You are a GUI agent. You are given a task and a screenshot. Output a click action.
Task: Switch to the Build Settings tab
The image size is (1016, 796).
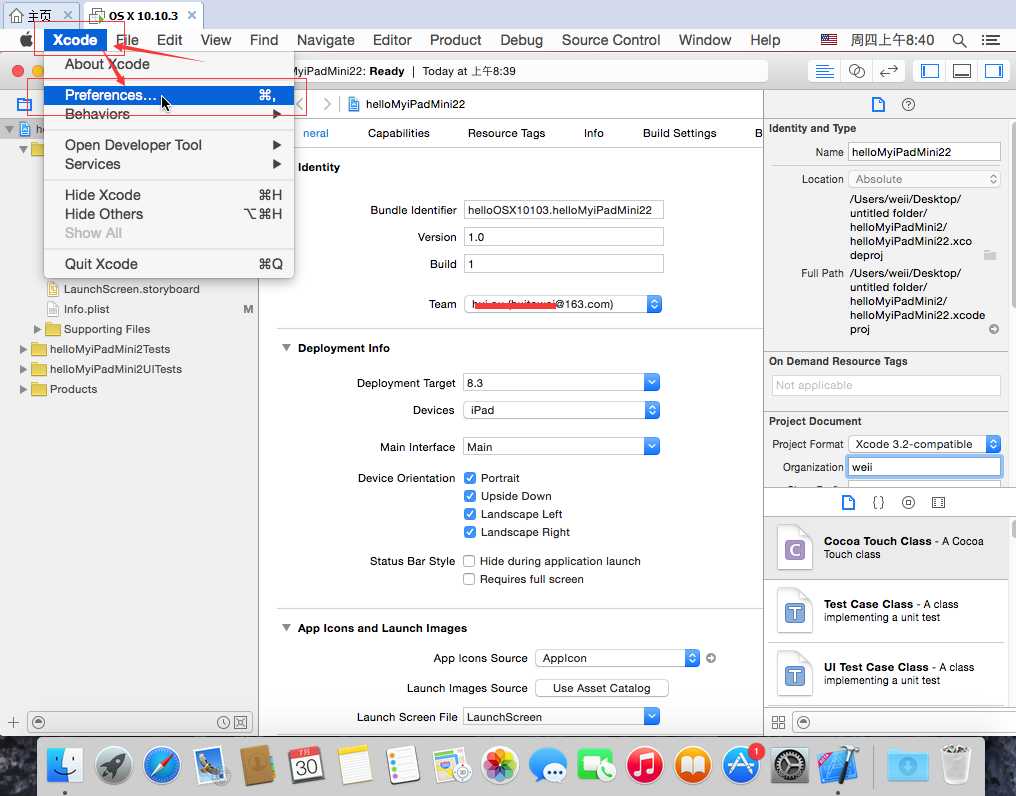679,133
